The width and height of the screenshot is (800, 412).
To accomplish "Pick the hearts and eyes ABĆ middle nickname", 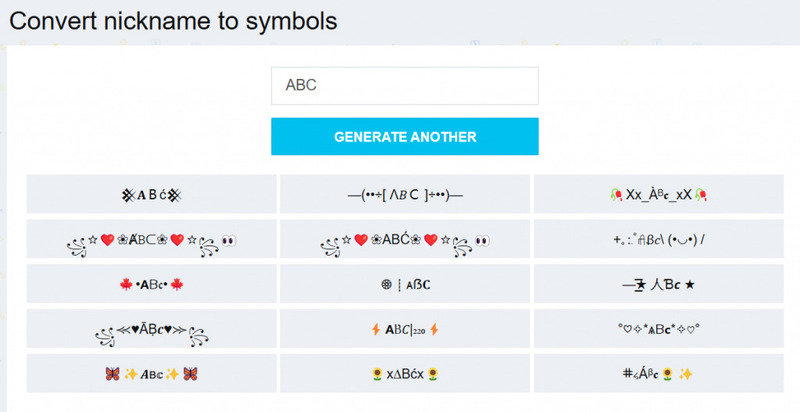I will pos(405,239).
